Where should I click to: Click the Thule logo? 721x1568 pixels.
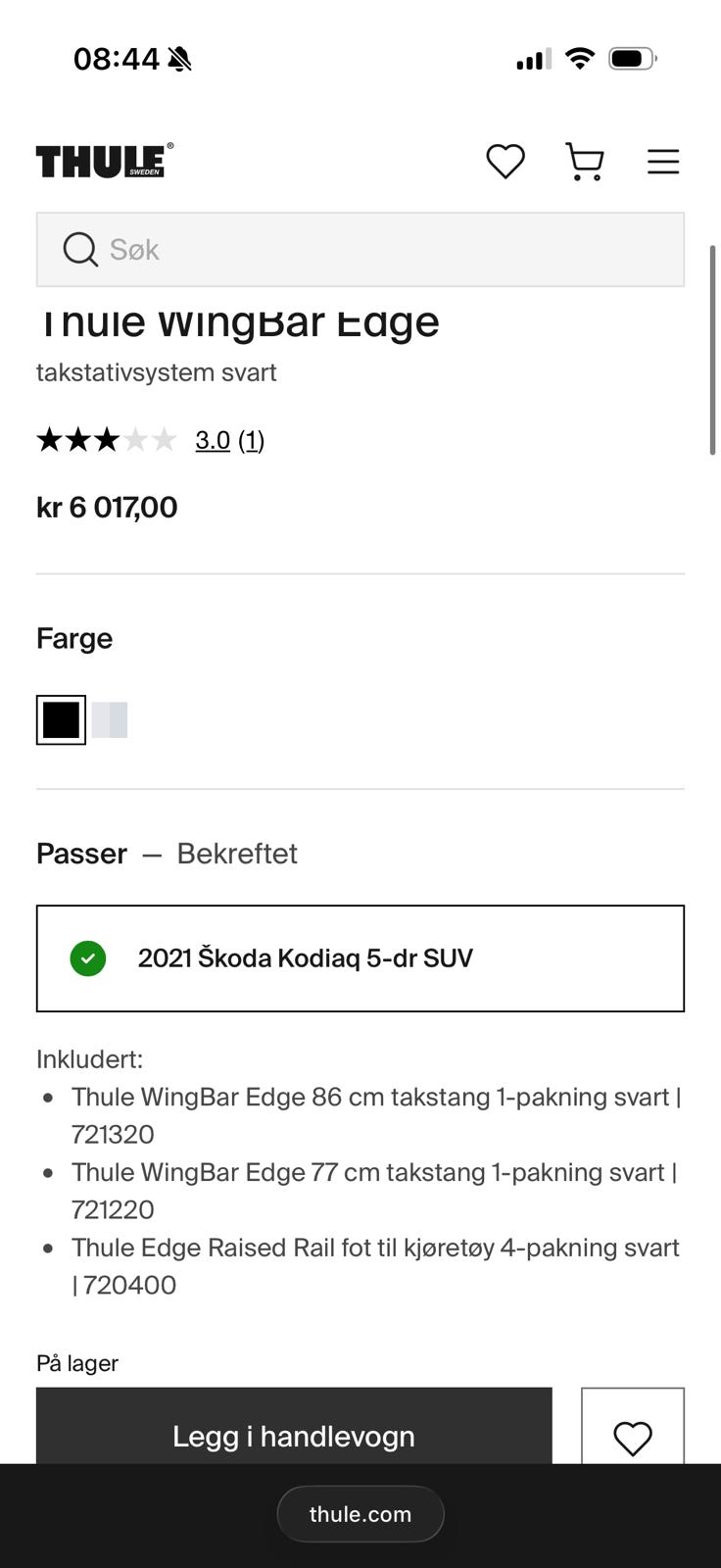coord(105,161)
